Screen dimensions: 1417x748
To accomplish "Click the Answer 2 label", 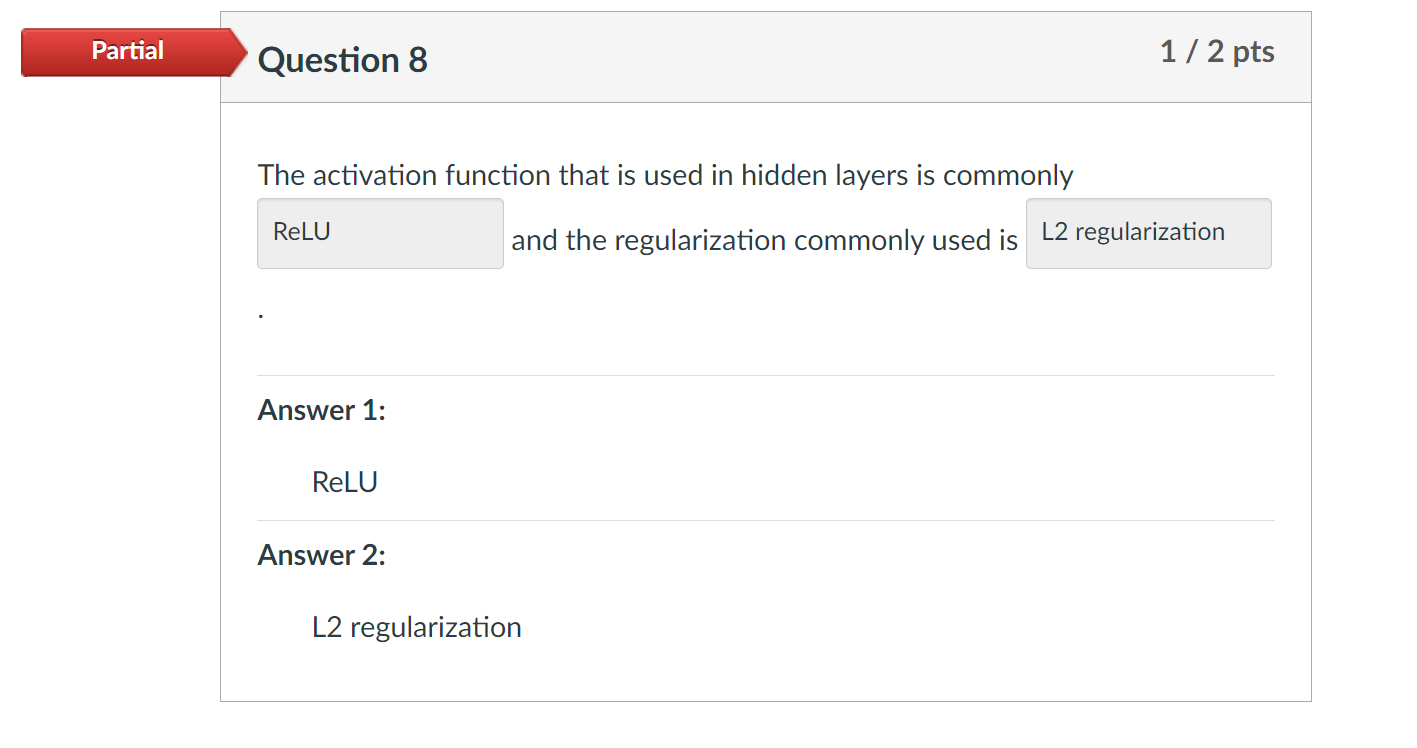I will point(321,555).
